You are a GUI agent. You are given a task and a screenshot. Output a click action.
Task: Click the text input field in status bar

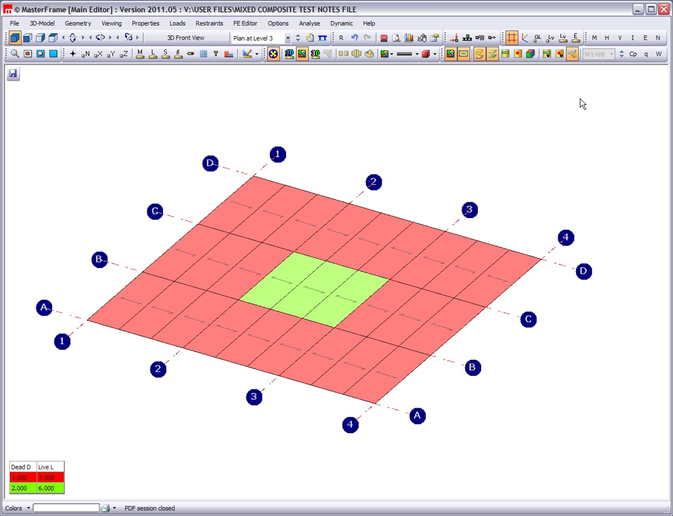click(x=66, y=508)
